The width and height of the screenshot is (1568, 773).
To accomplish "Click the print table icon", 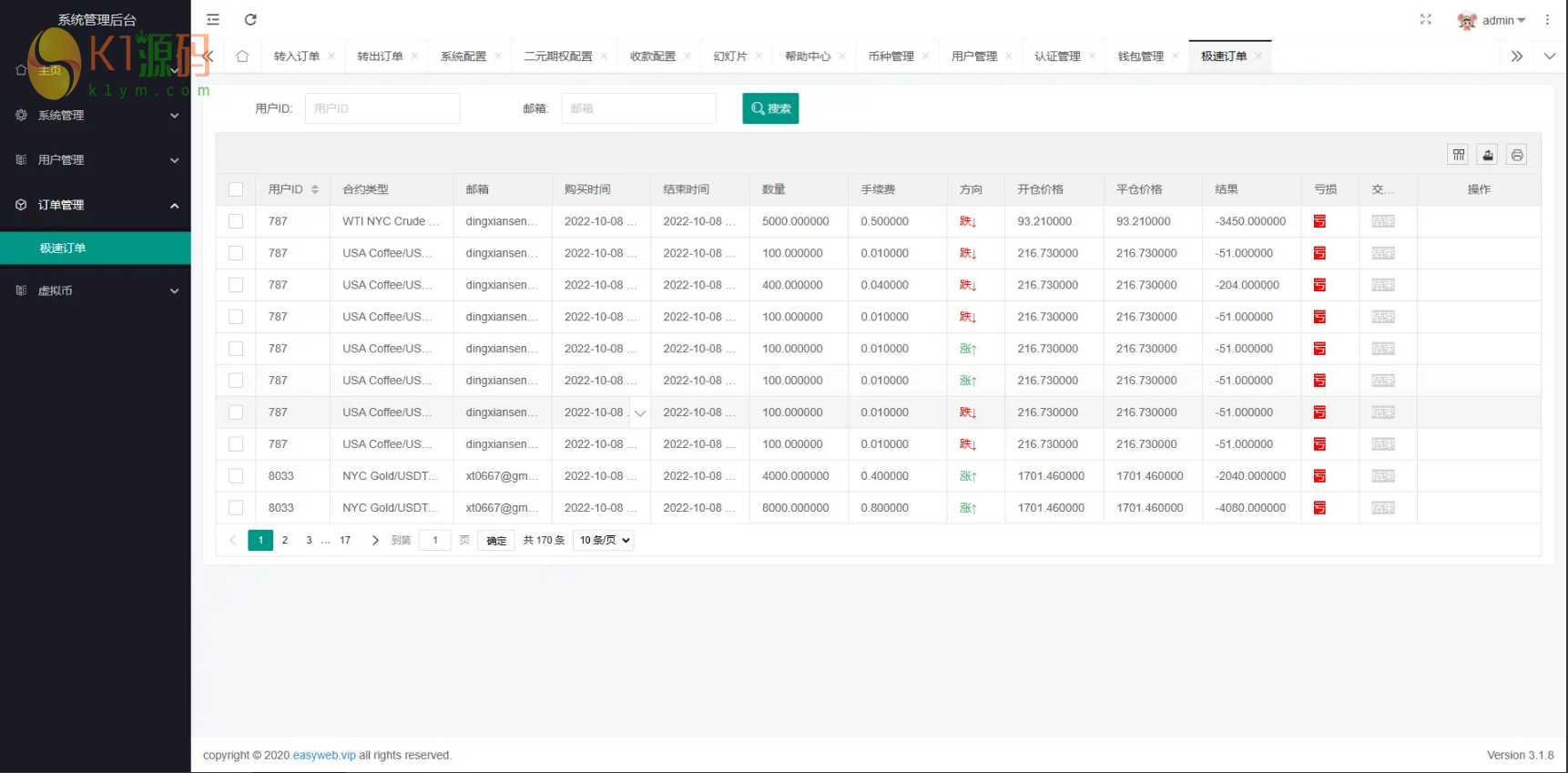I will coord(1516,155).
